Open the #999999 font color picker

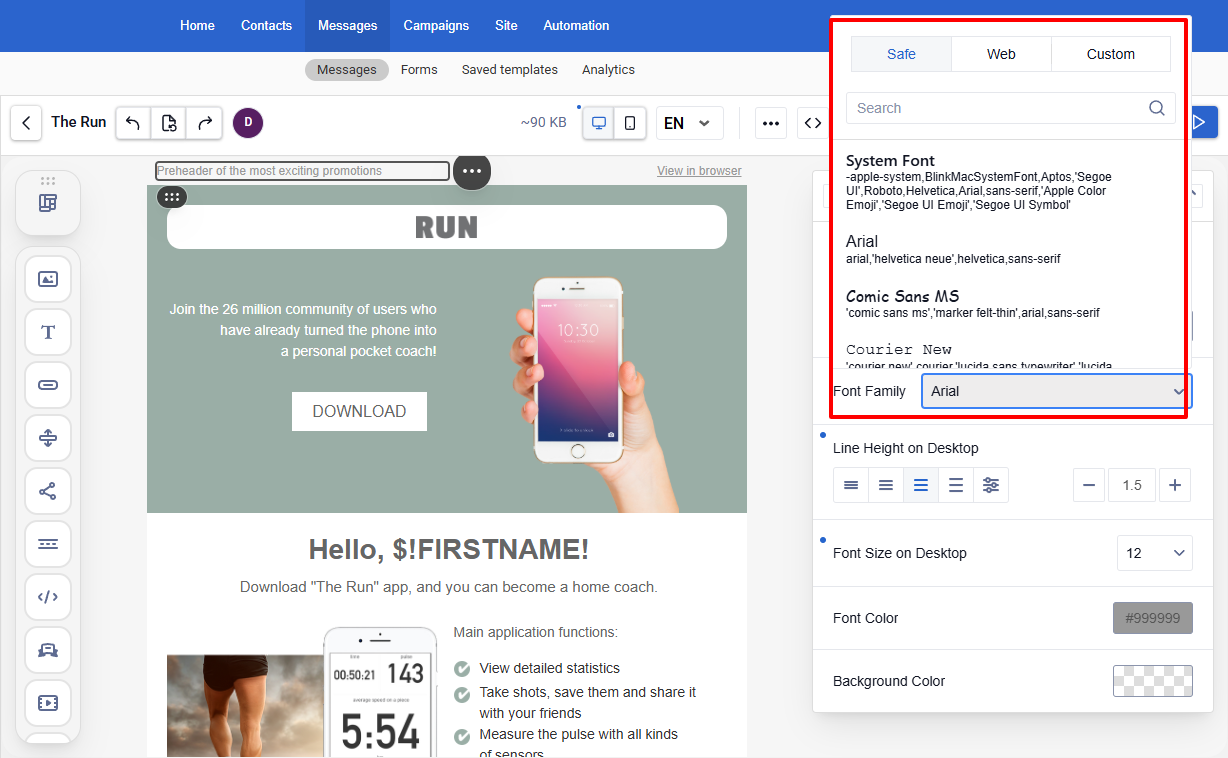1153,618
